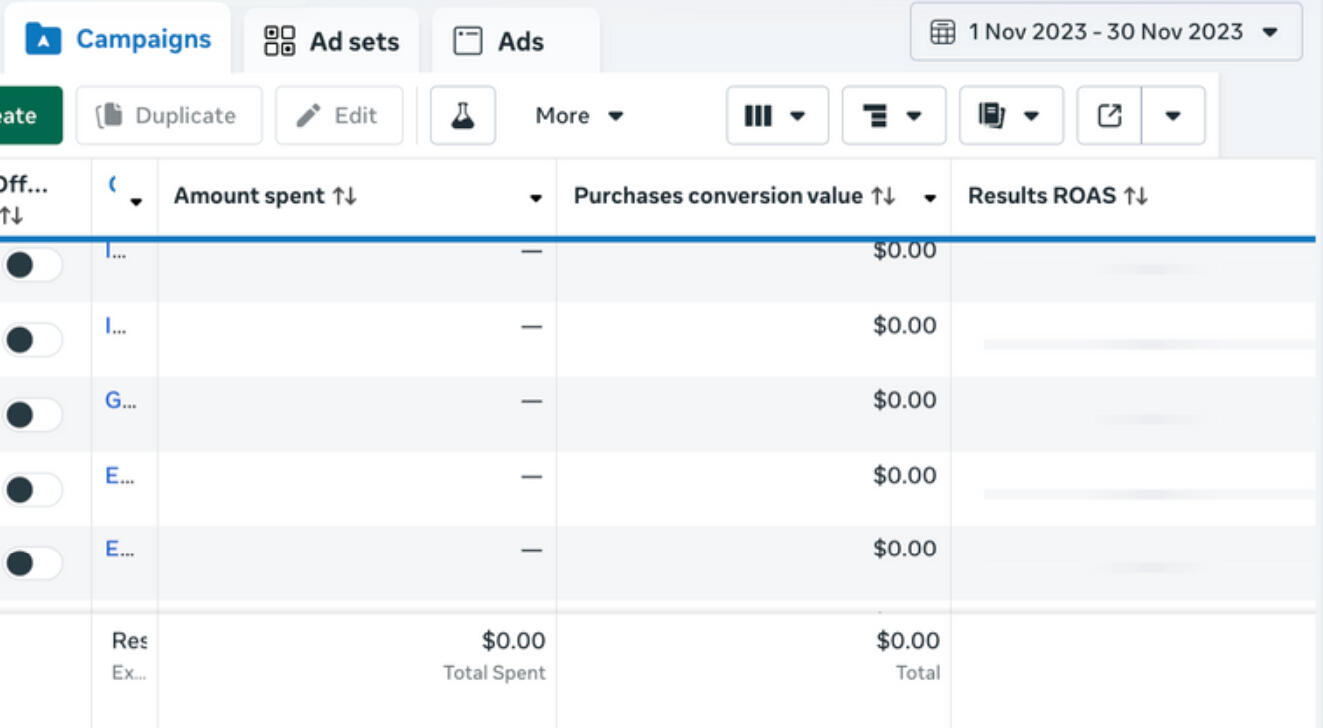Screen dimensions: 1323x728
Task: Toggle the first campaign row switch
Action: click(30, 265)
